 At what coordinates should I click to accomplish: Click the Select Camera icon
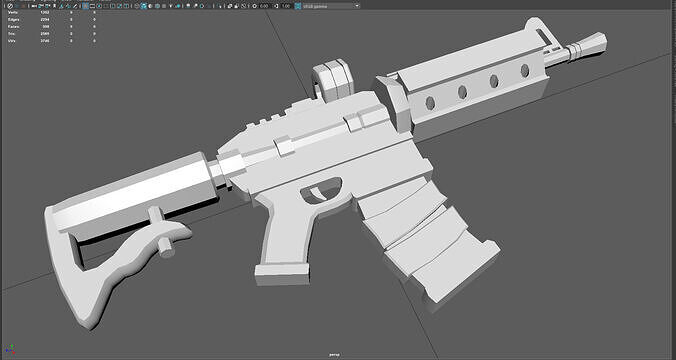point(34,6)
